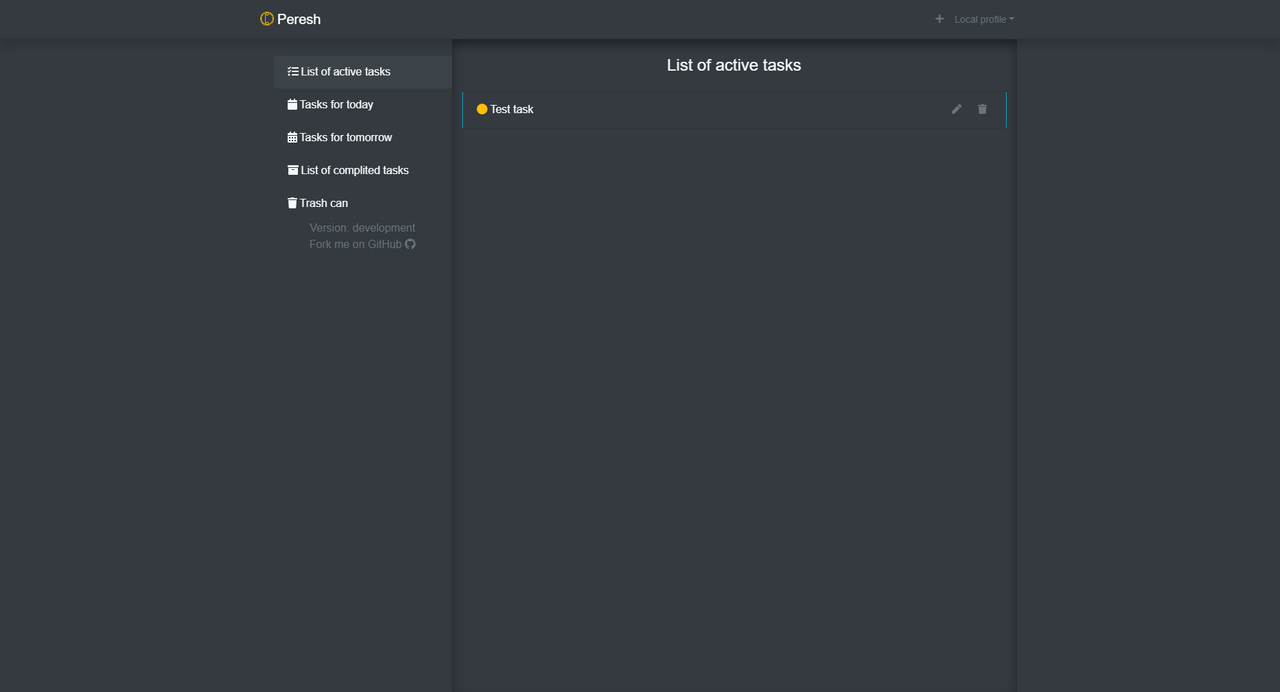The image size is (1280, 692).
Task: Open Tasks for today
Action: 336,105
